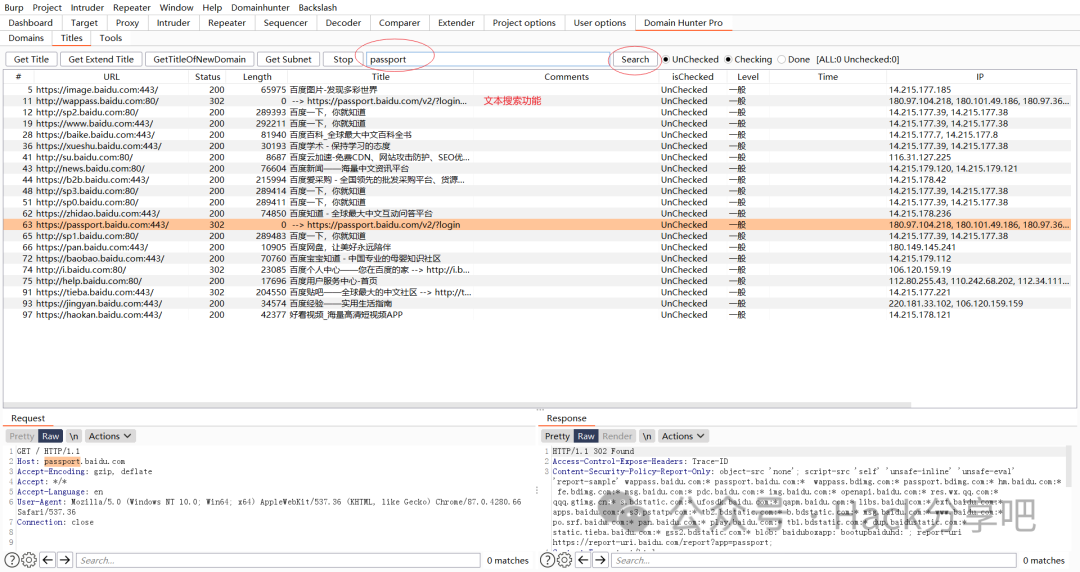Sort table by the URL column header

[112, 77]
